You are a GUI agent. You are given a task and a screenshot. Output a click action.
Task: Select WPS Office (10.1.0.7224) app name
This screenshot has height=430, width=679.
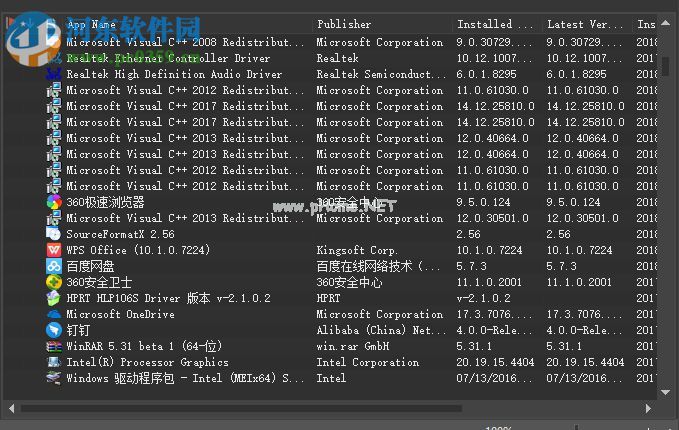[138, 250]
